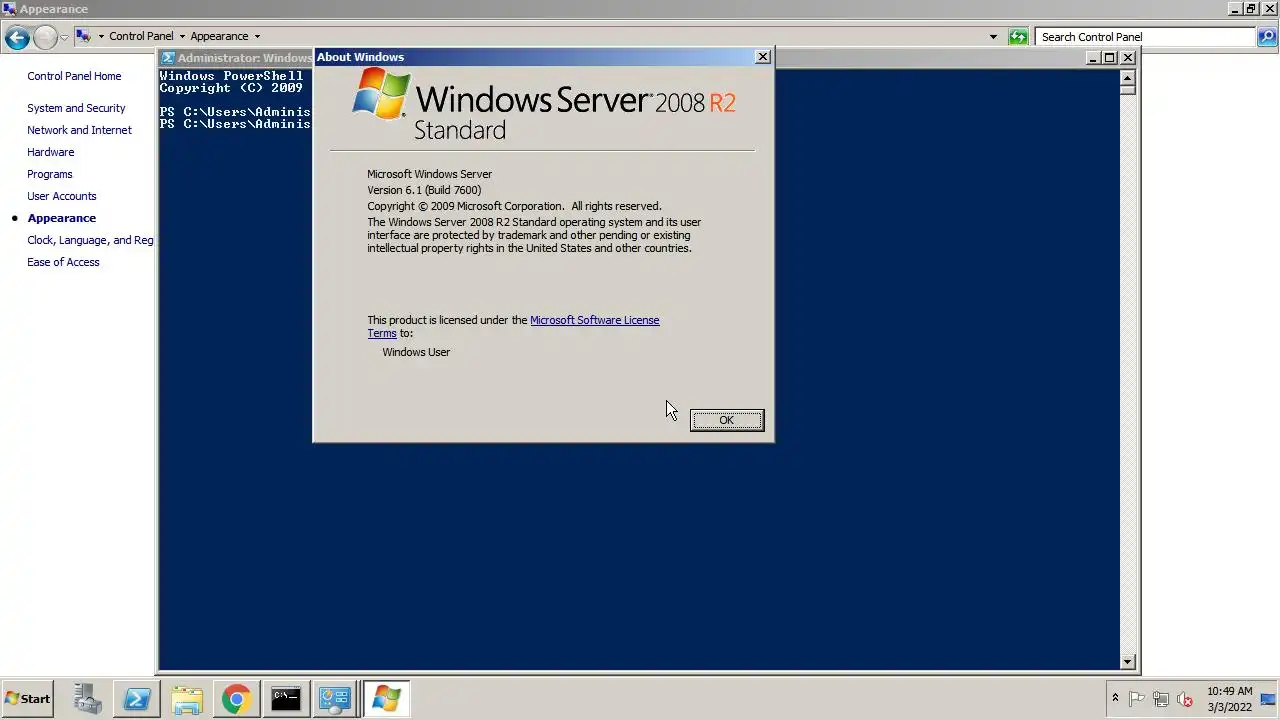Image resolution: width=1280 pixels, height=720 pixels.
Task: Open Control Panel Home link
Action: pyautogui.click(x=74, y=76)
